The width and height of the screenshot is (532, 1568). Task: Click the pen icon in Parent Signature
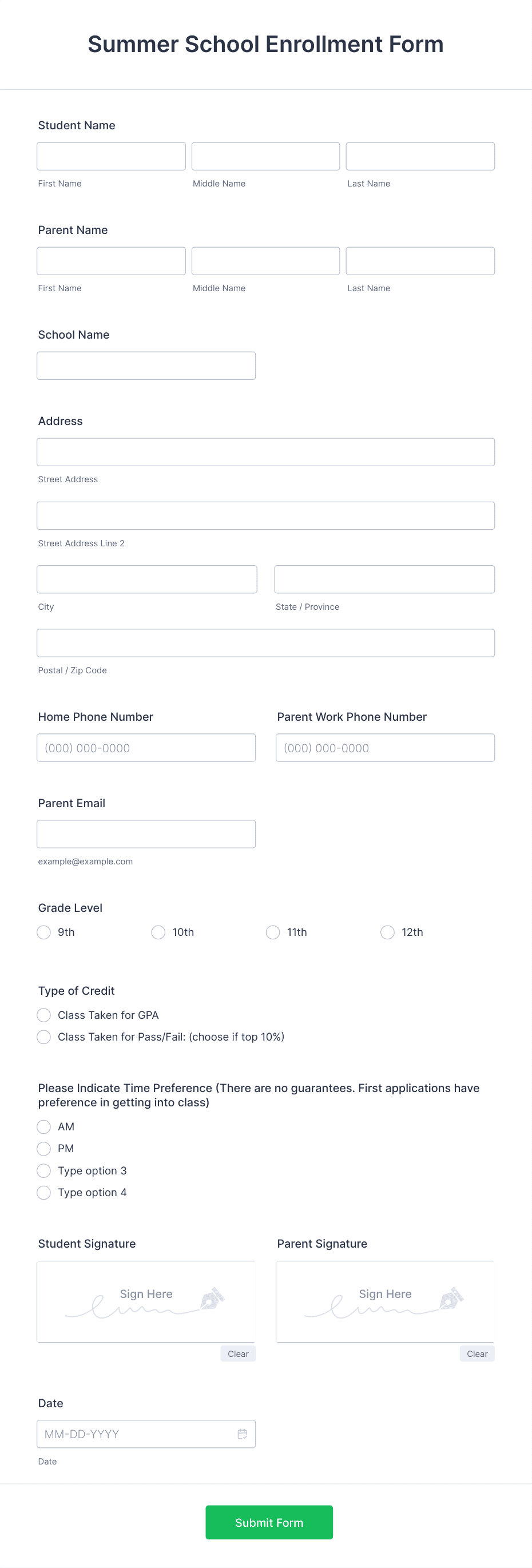[452, 1298]
